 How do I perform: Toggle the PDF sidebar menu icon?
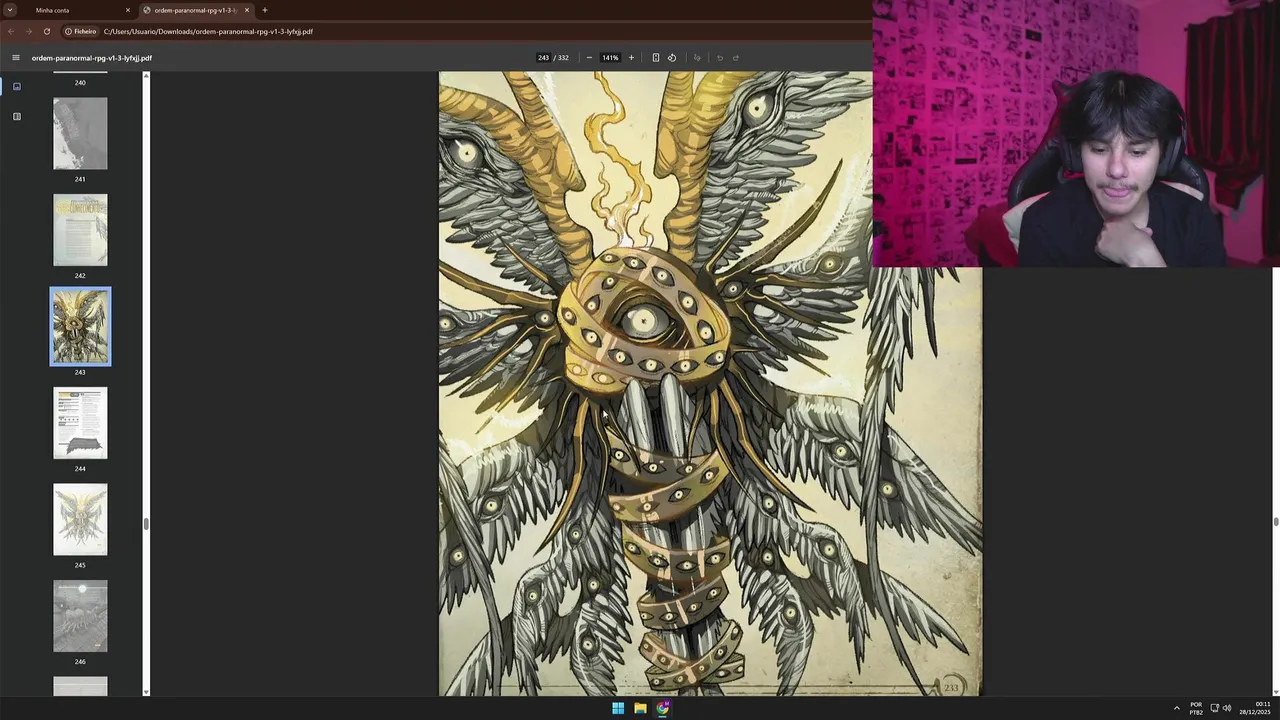15,58
